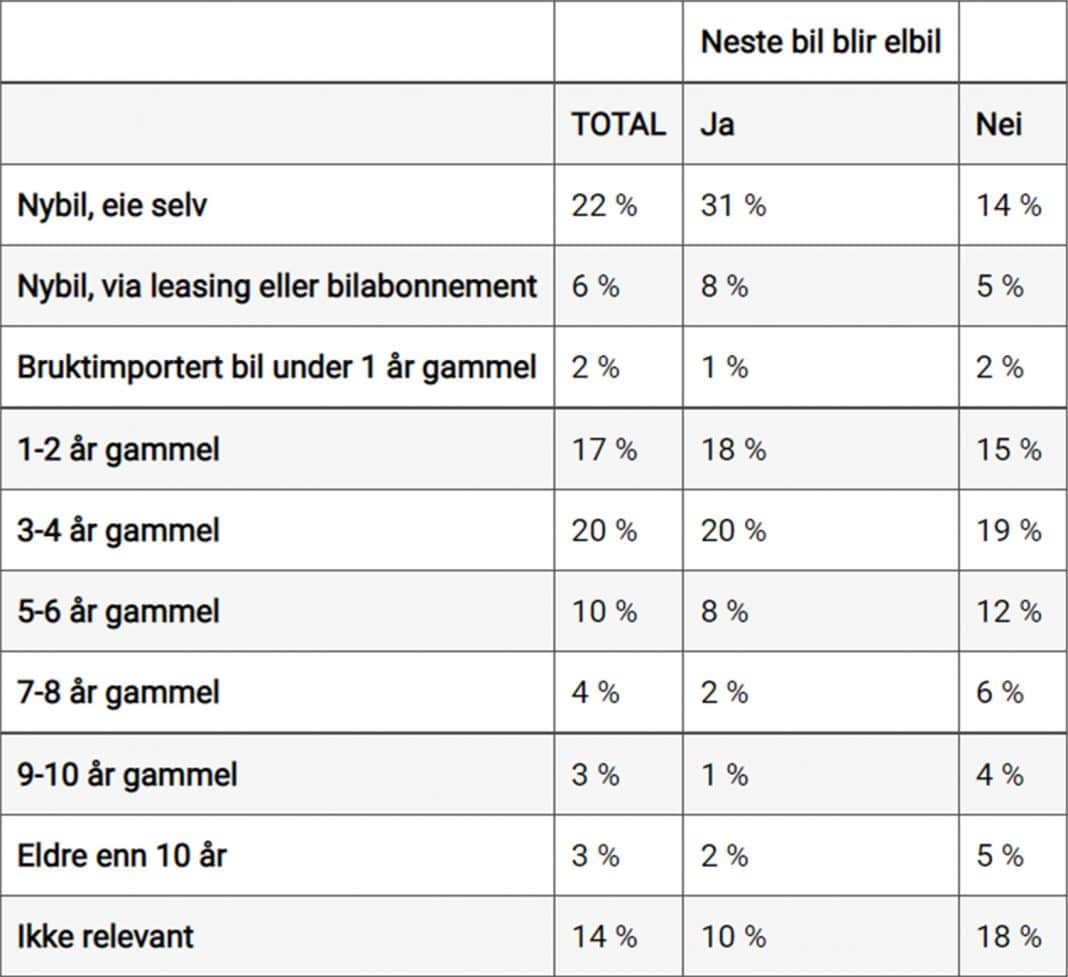The image size is (1068, 977).
Task: Select the 'Nybil, eie selv' row label
Action: point(112,205)
